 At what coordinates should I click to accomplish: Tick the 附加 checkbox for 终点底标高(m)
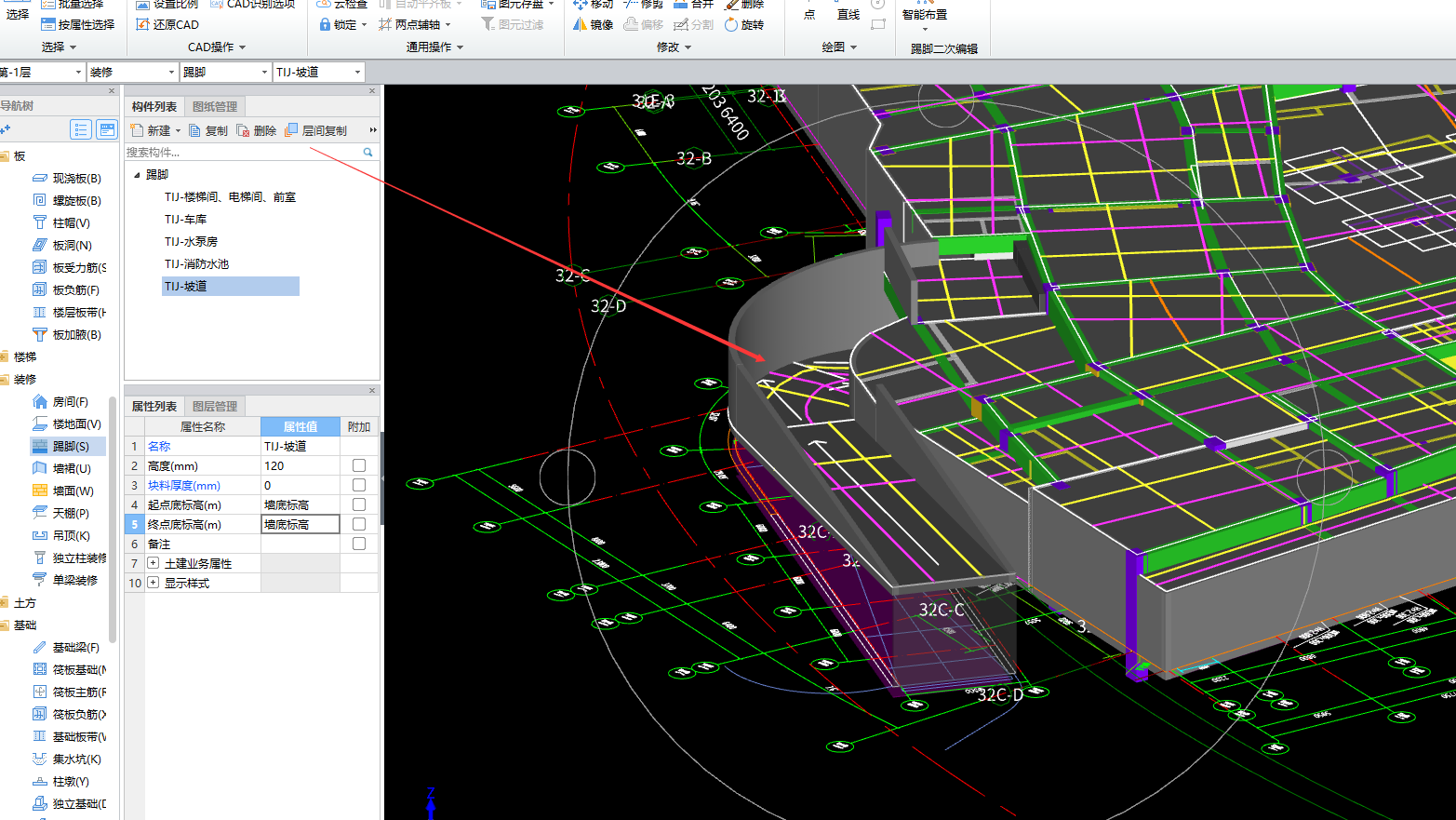coord(359,524)
